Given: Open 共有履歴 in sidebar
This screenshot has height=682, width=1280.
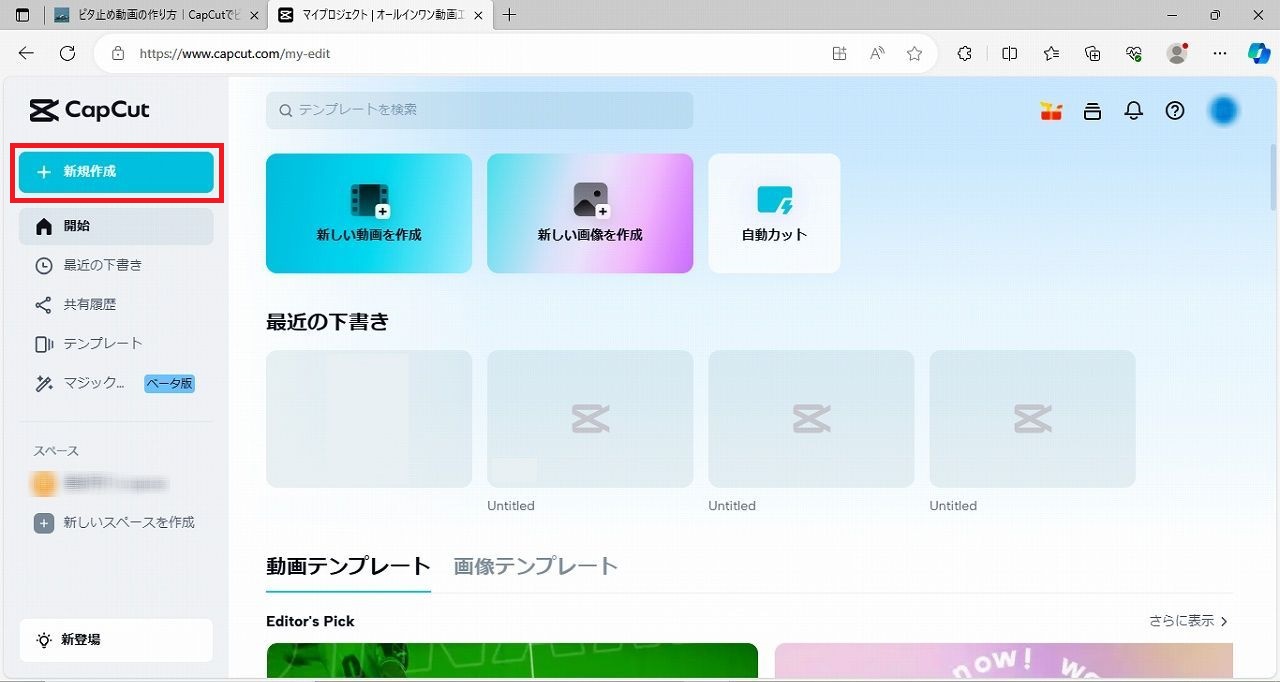Looking at the screenshot, I should coord(90,304).
